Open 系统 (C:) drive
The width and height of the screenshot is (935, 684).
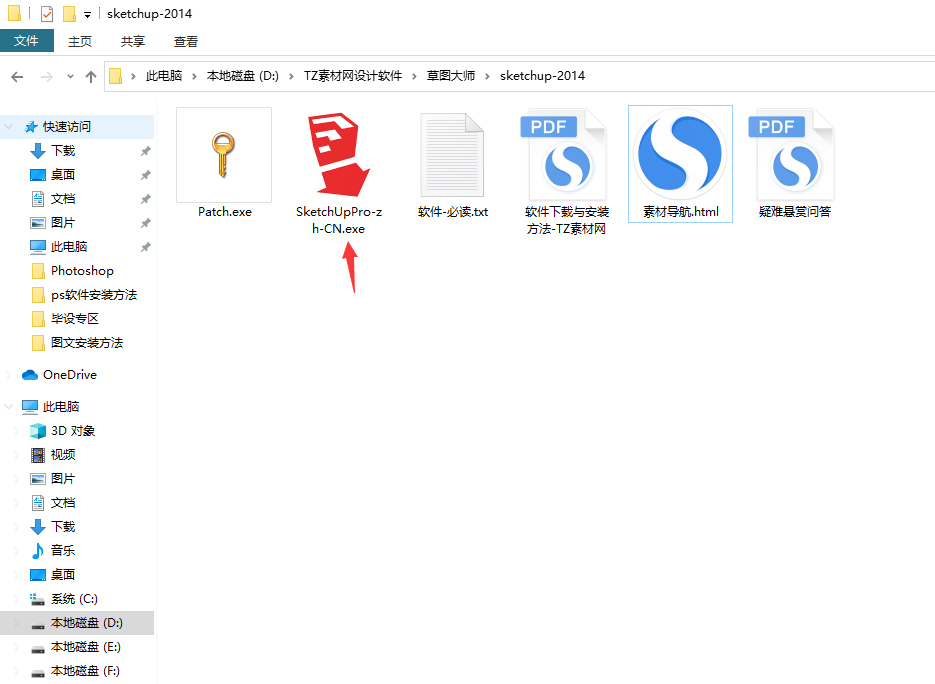pyautogui.click(x=74, y=599)
